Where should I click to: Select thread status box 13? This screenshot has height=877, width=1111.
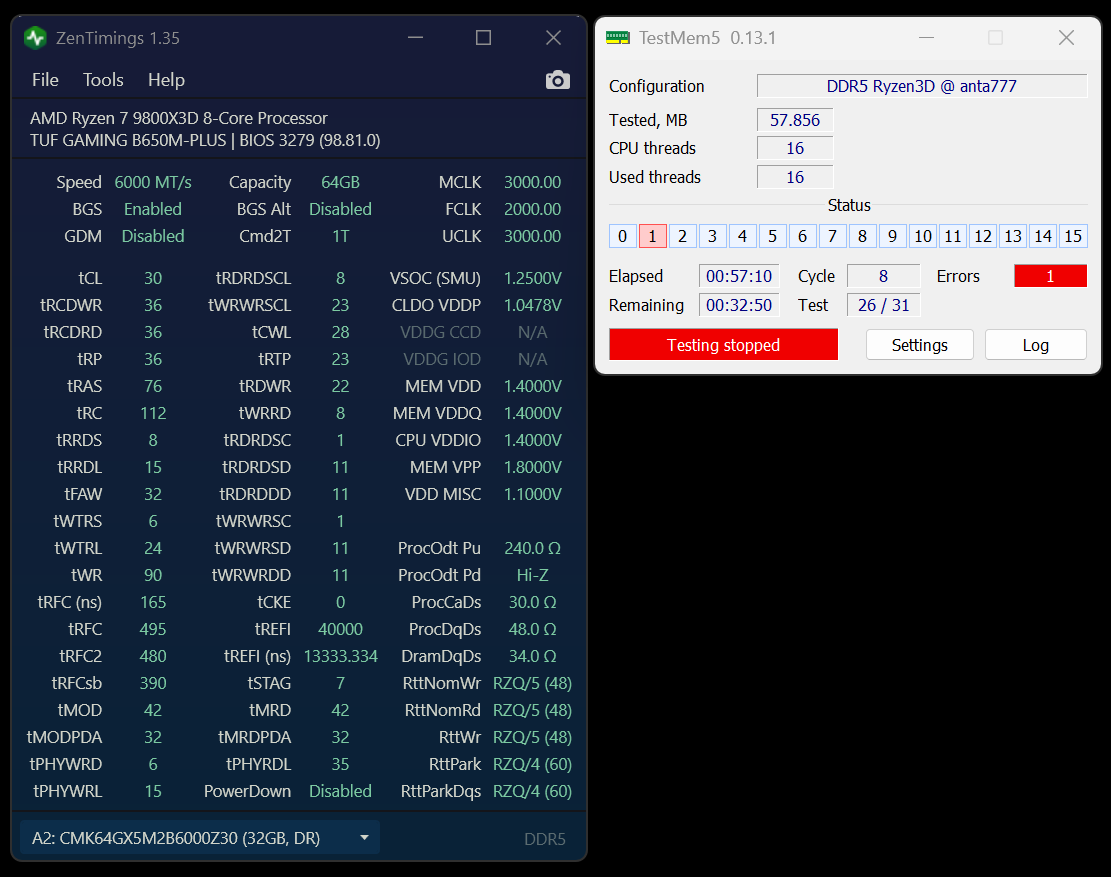[1013, 236]
